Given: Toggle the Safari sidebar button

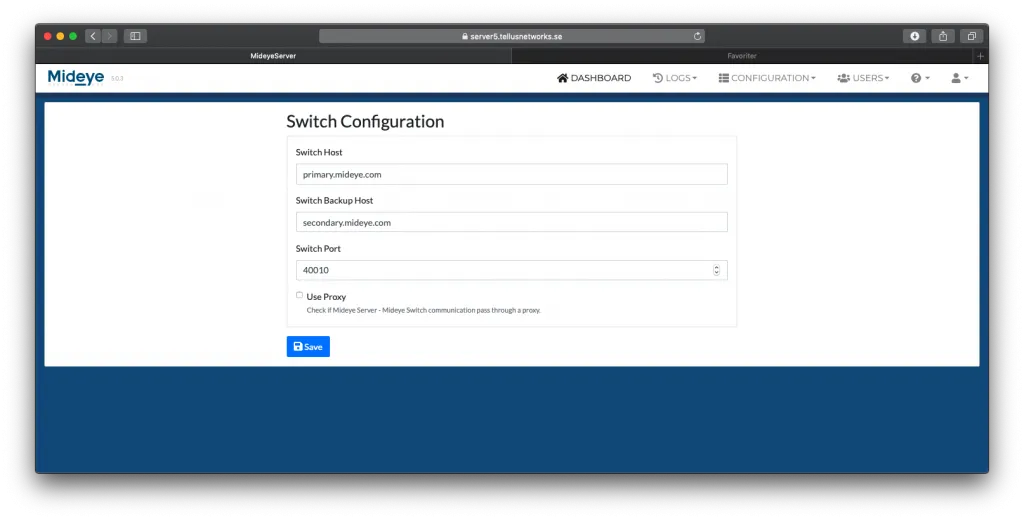Looking at the screenshot, I should coord(135,36).
